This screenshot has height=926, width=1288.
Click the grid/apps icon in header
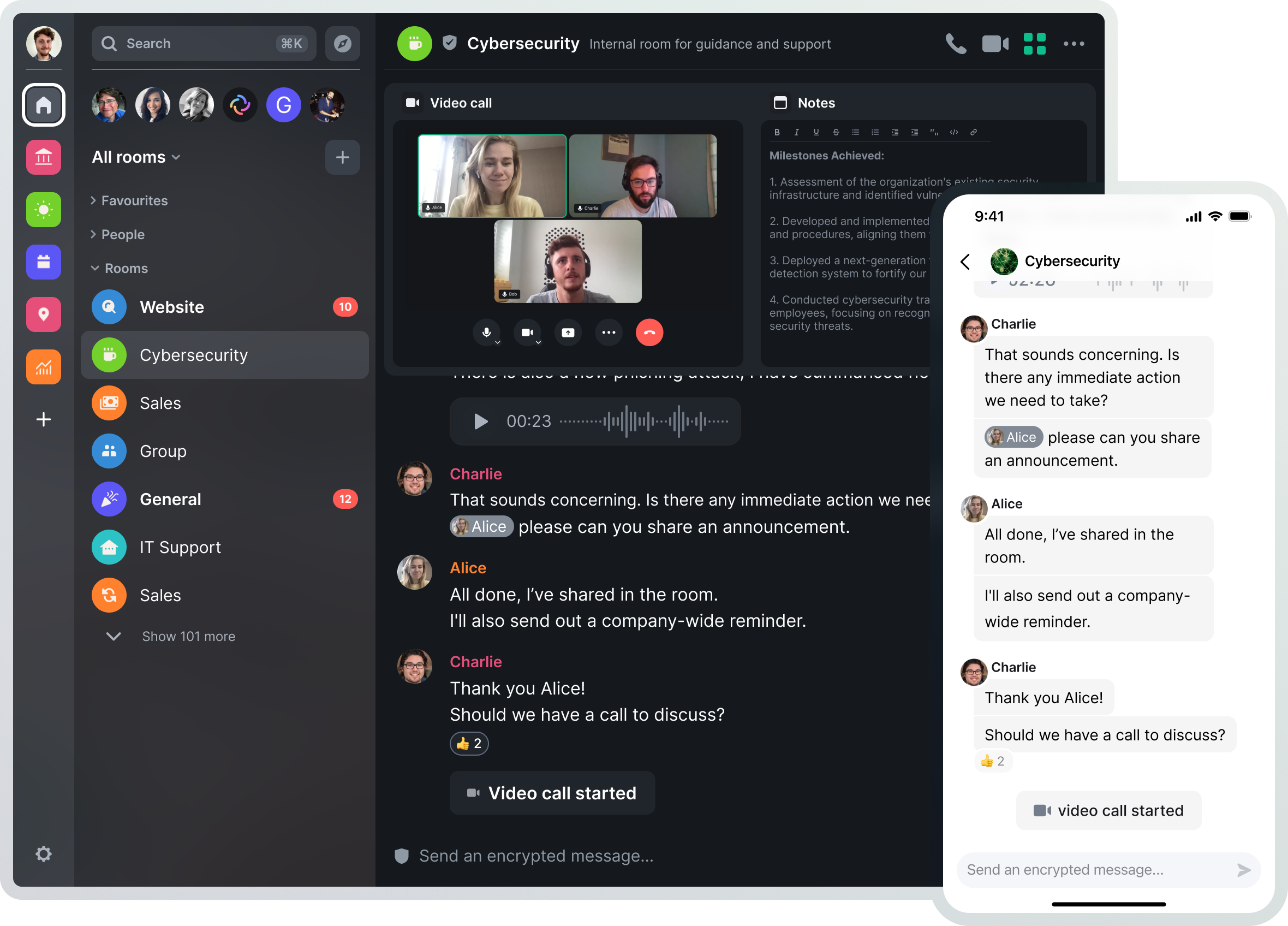[1035, 44]
